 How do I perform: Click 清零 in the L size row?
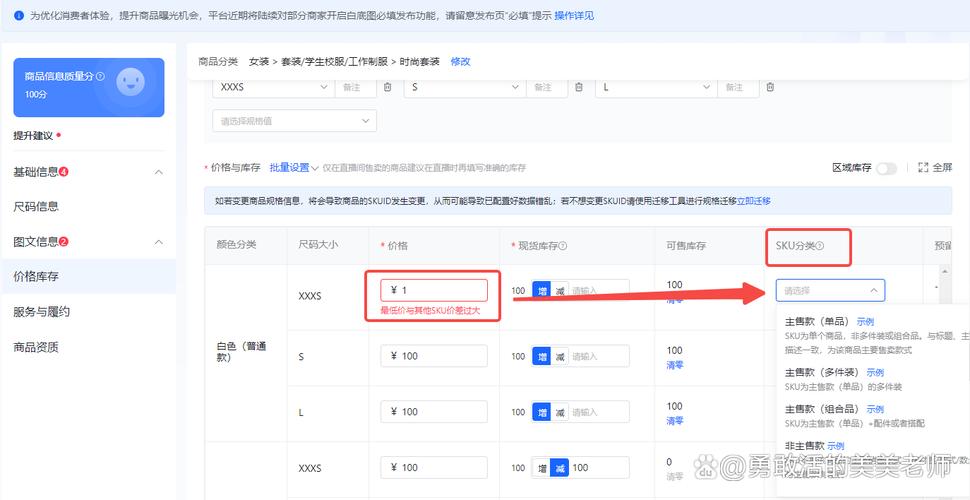click(x=675, y=421)
